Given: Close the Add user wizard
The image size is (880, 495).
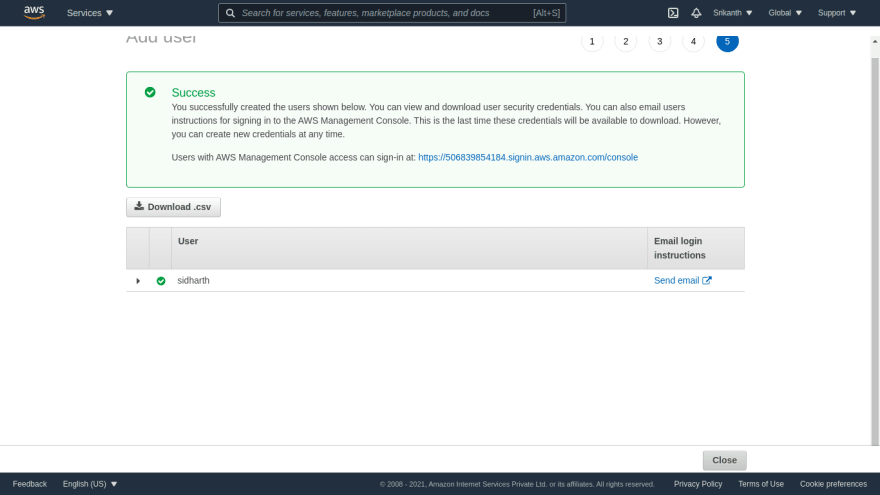Looking at the screenshot, I should pyautogui.click(x=725, y=460).
